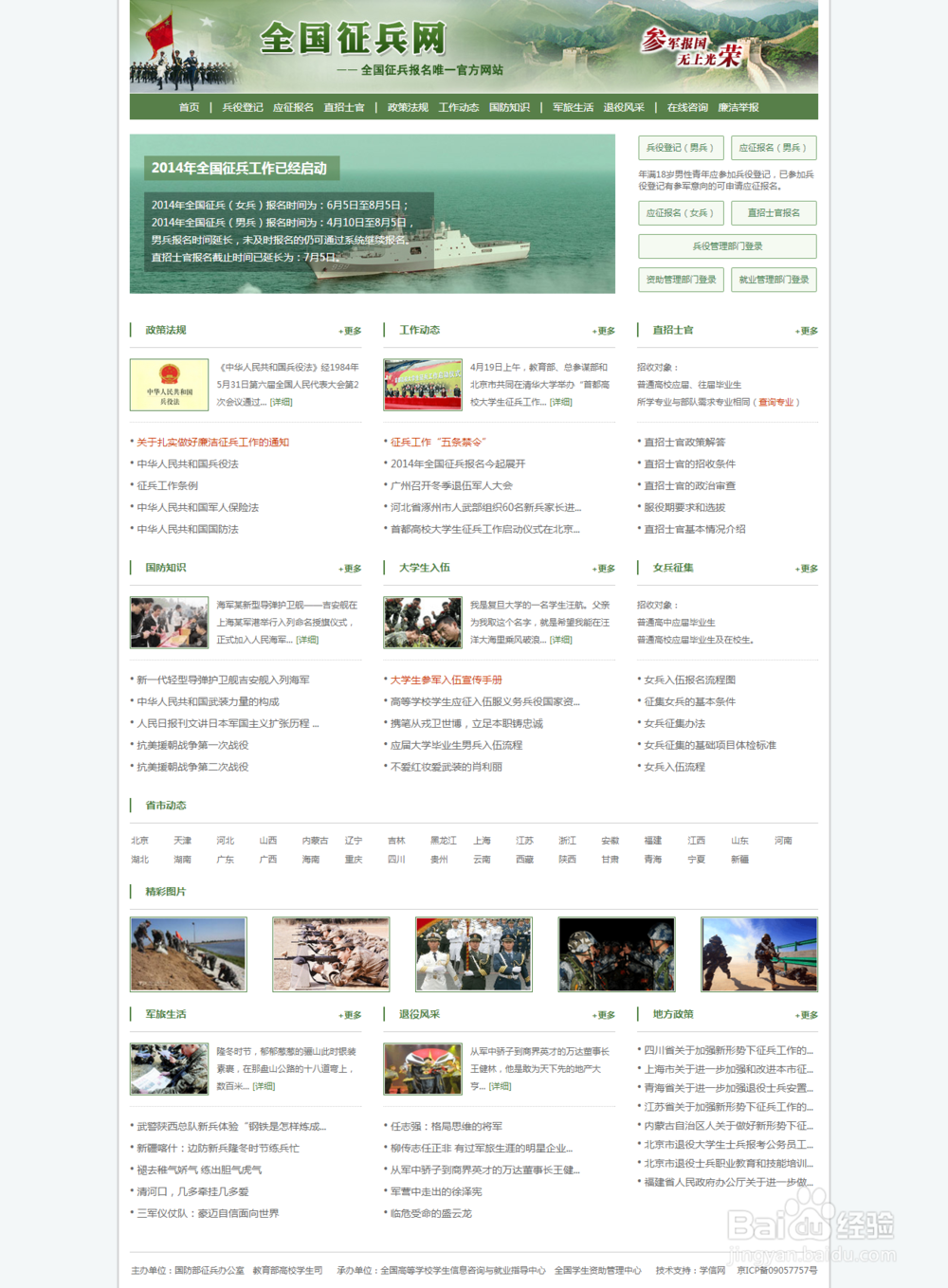
Task: Expand 更多 for the 工作动态 section
Action: 604,331
